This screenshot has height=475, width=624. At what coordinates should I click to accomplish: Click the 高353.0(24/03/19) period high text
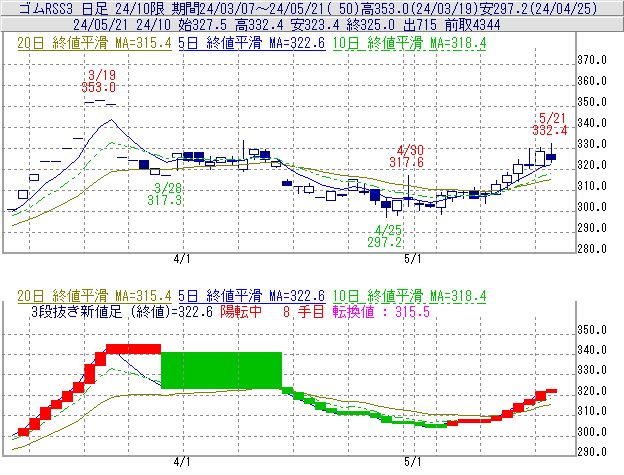[x=419, y=8]
